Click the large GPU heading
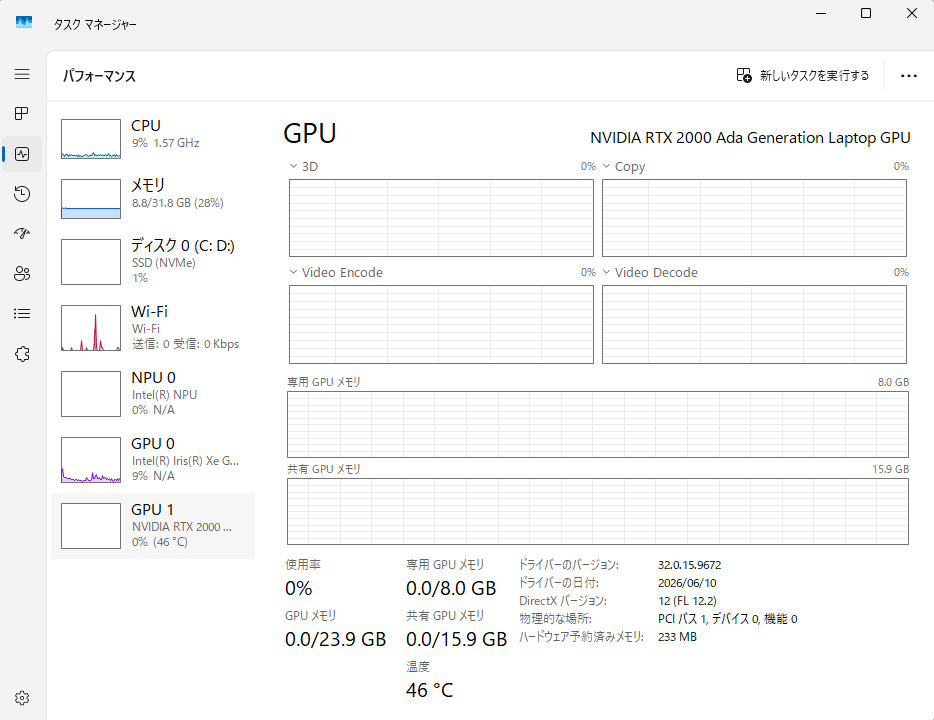The image size is (934, 720). pos(310,133)
